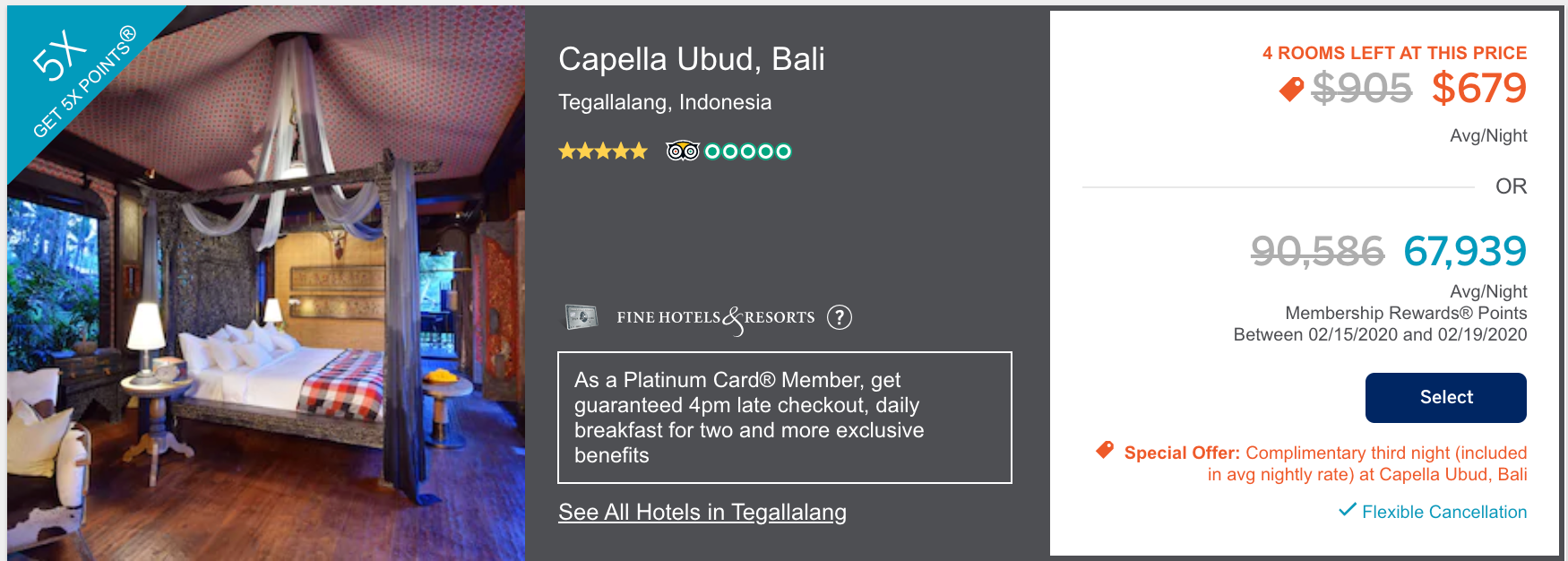Viewport: 1568px width, 561px height.
Task: Open See All Hotels in Tegallalang link
Action: point(702,512)
